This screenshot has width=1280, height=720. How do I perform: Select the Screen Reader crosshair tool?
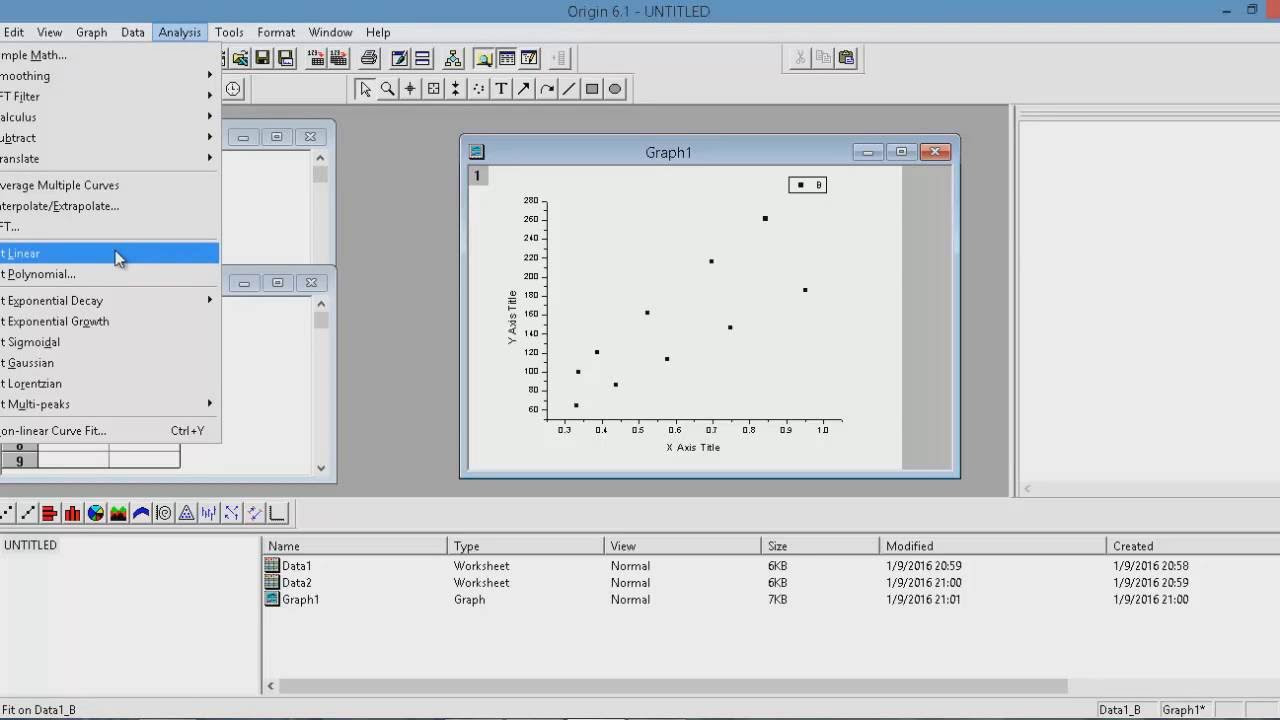(x=410, y=89)
